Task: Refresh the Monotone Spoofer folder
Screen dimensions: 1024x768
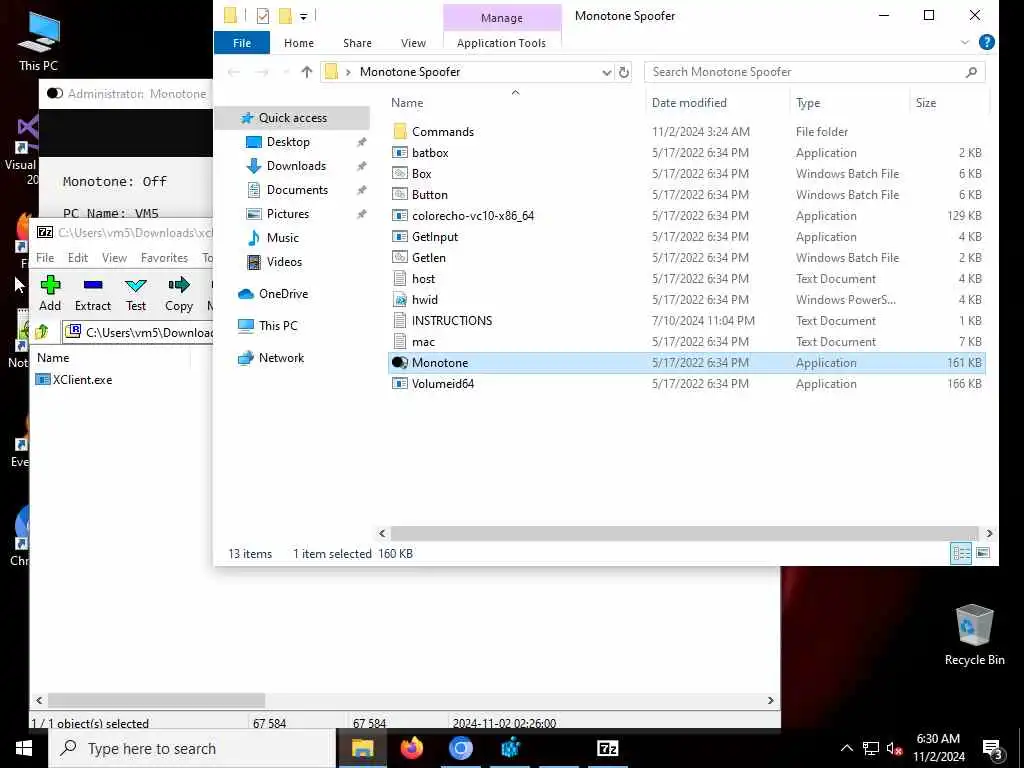Action: tap(624, 72)
